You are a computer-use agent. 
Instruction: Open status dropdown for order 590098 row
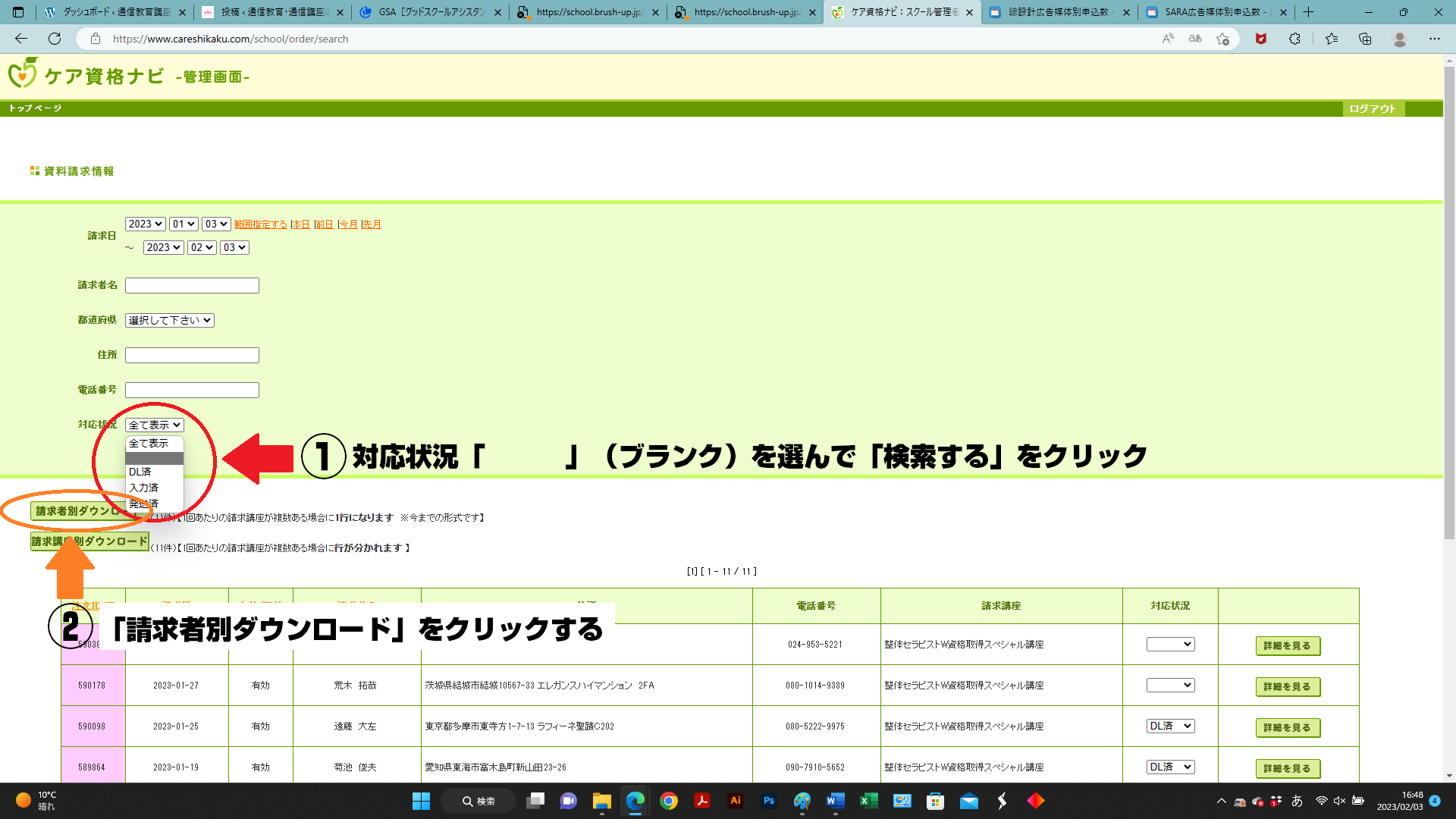(x=1170, y=726)
